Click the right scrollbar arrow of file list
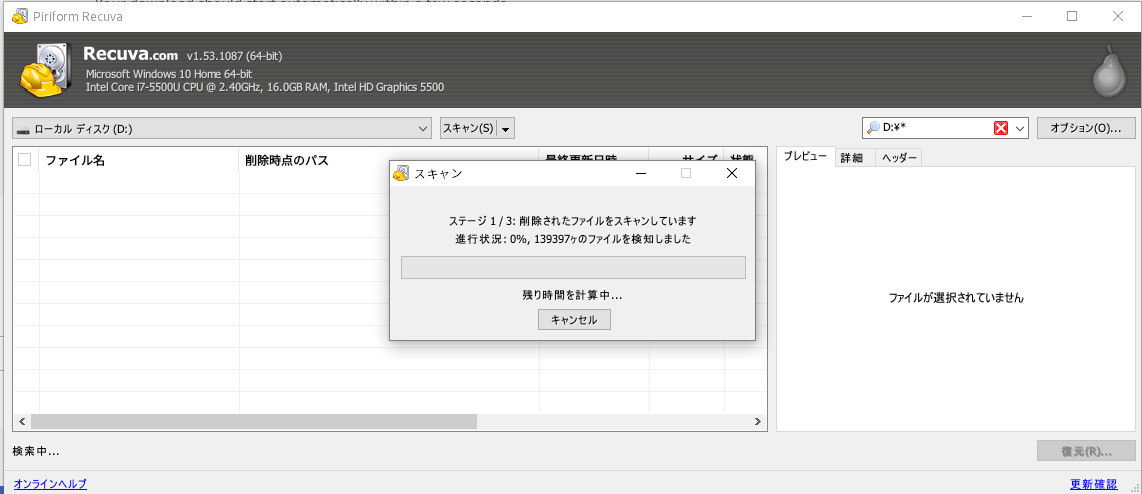This screenshot has width=1142, height=494. pyautogui.click(x=758, y=421)
